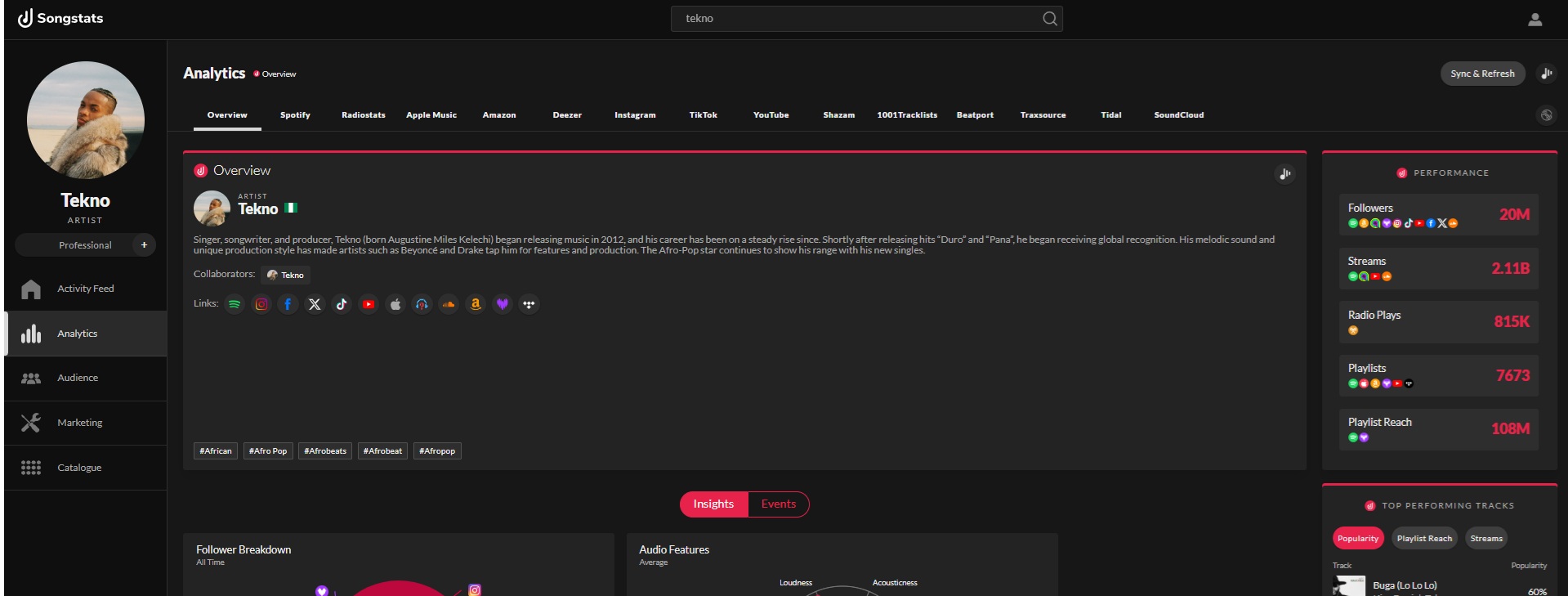
Task: Click the icon button right of Sync & Refresh
Action: pos(1546,74)
